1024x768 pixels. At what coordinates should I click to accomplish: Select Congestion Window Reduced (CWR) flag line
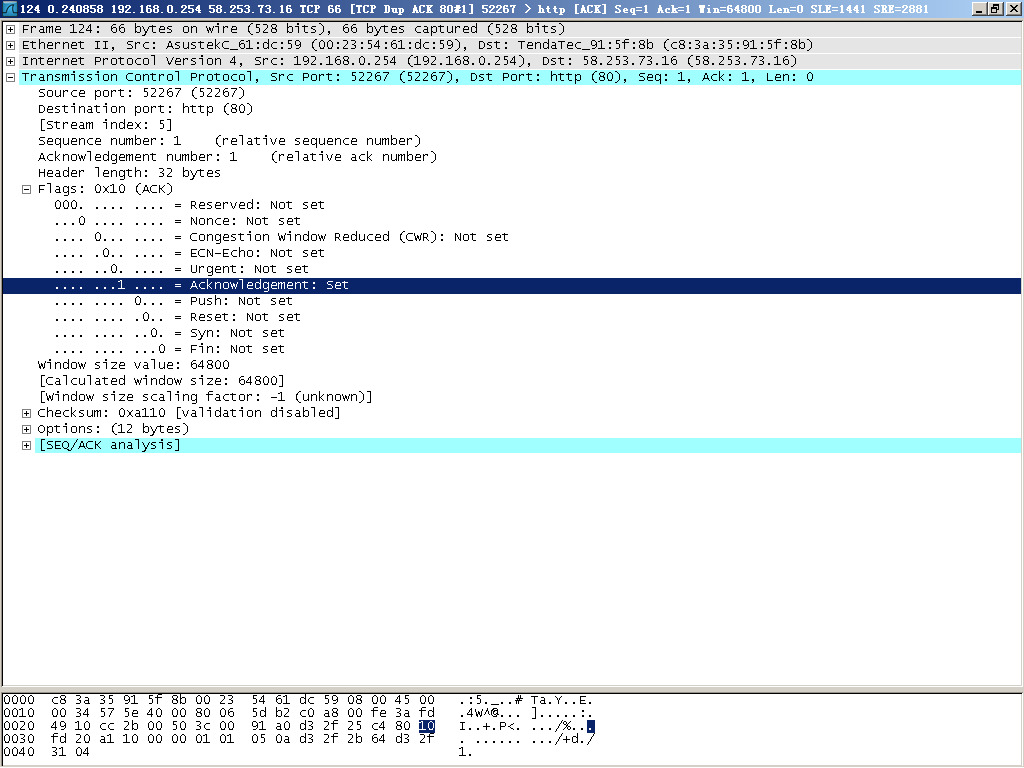[281, 237]
